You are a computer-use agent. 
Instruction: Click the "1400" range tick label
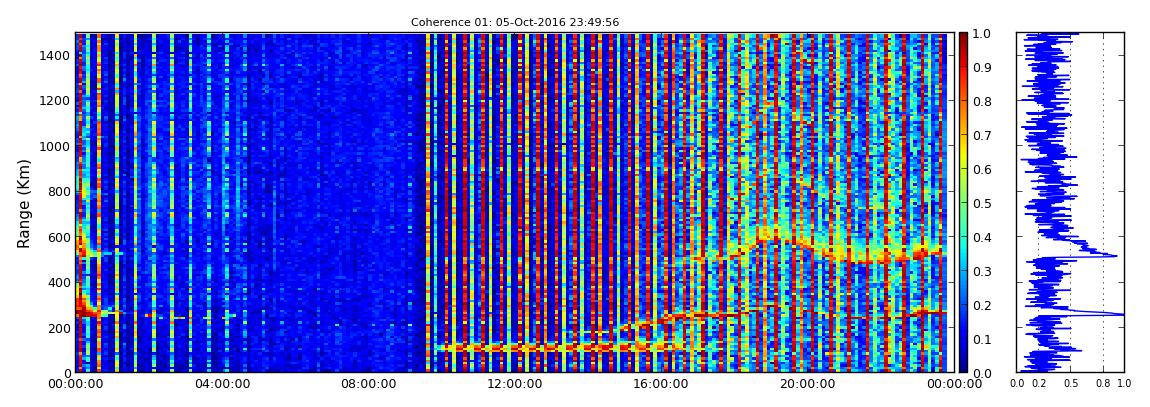[x=56, y=55]
